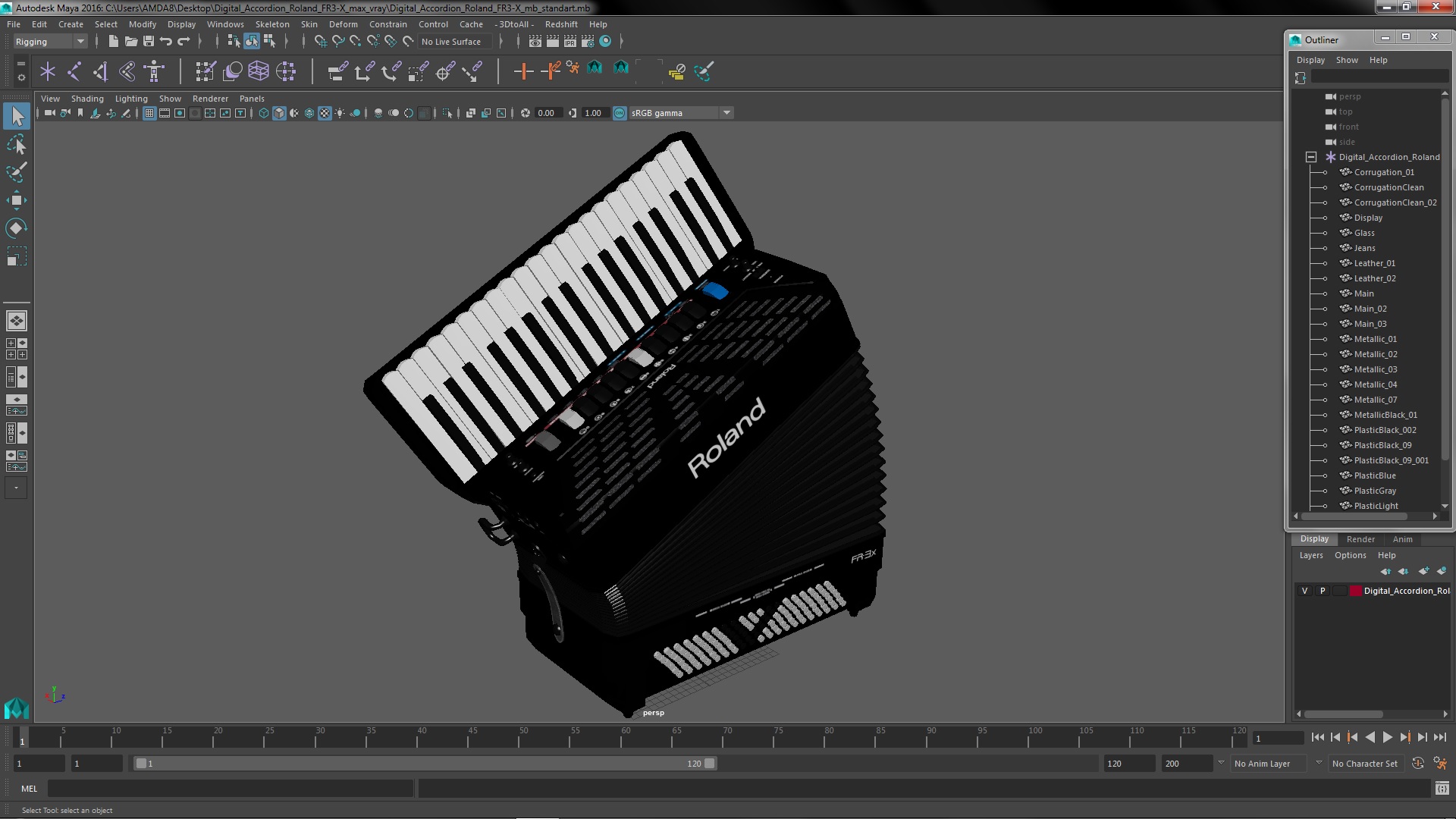Image resolution: width=1456 pixels, height=819 pixels.
Task: Click the Parent Constraint shelf icon
Action: 337,72
